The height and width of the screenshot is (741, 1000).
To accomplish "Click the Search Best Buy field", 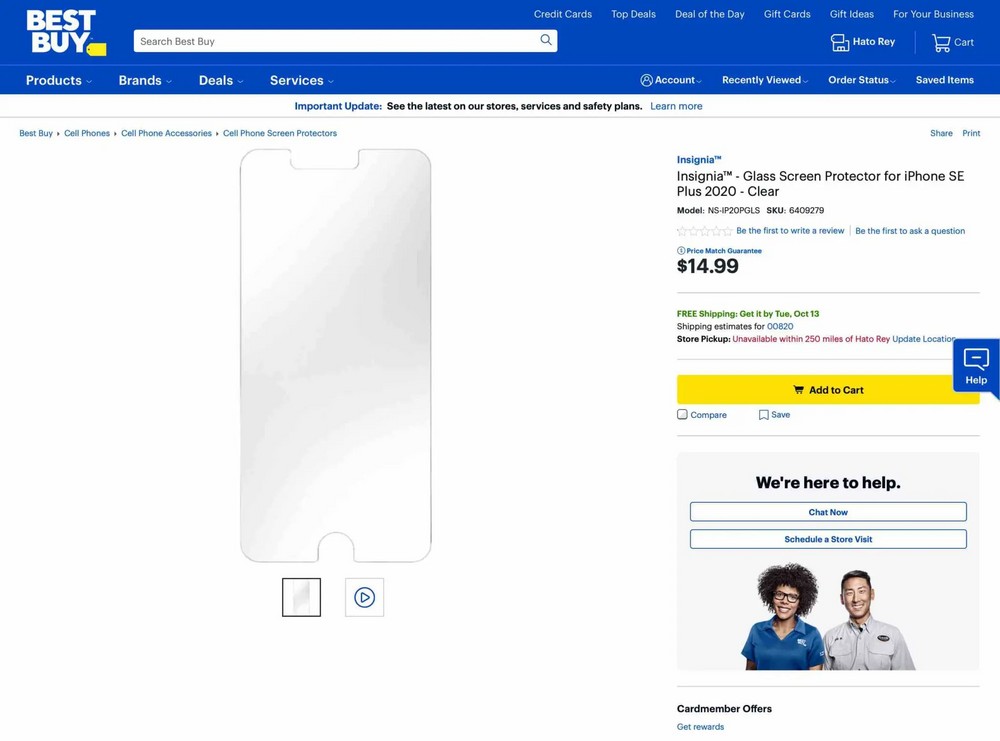I will point(335,41).
